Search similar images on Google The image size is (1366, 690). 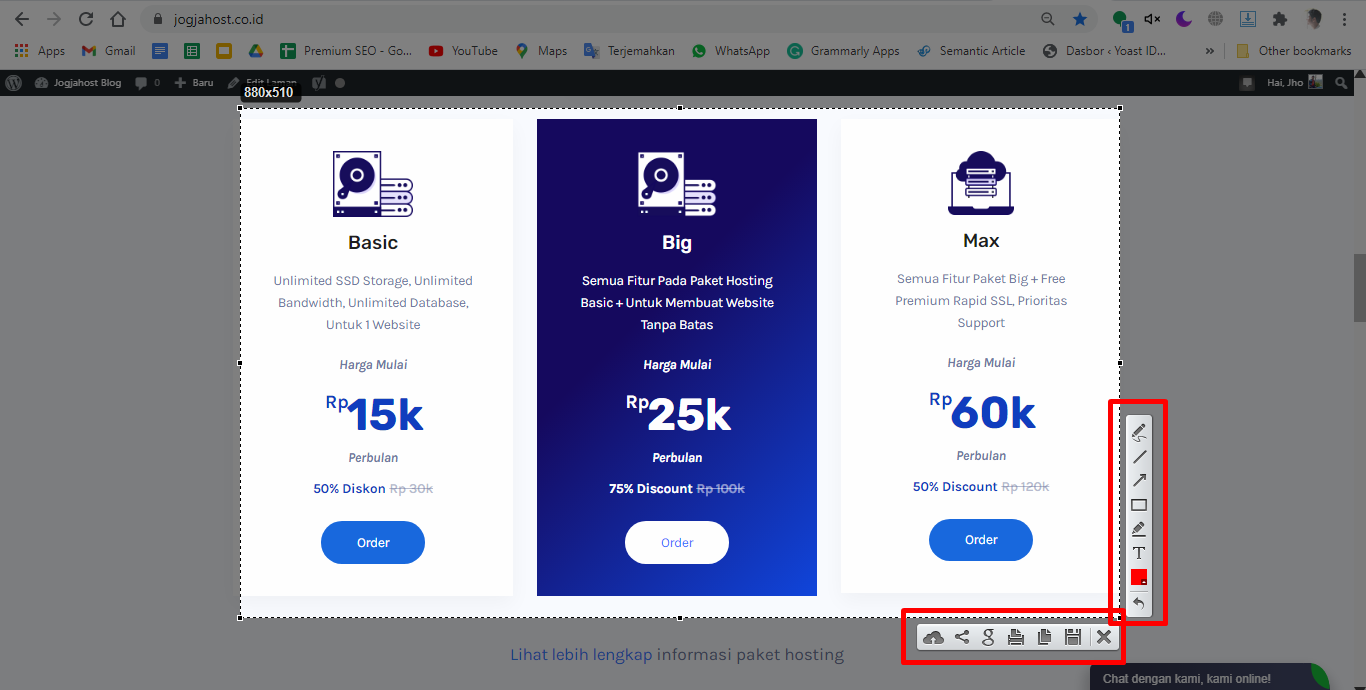988,637
